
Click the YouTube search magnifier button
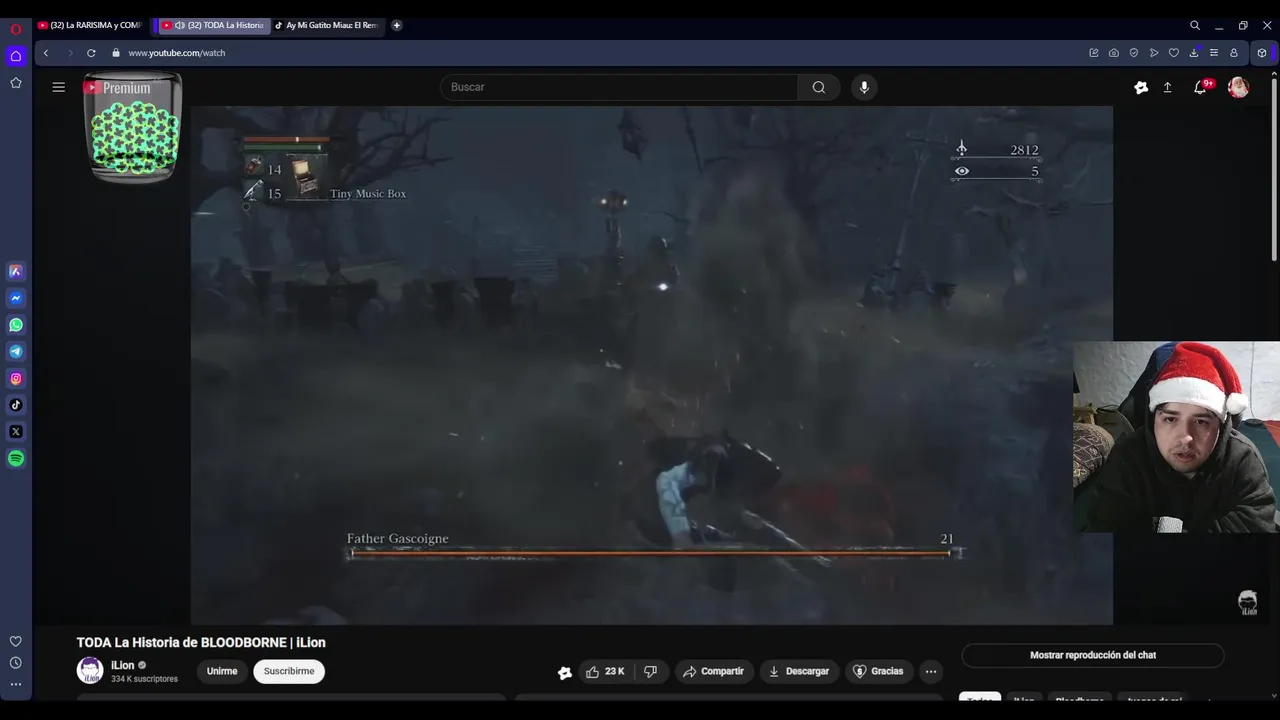pos(819,87)
